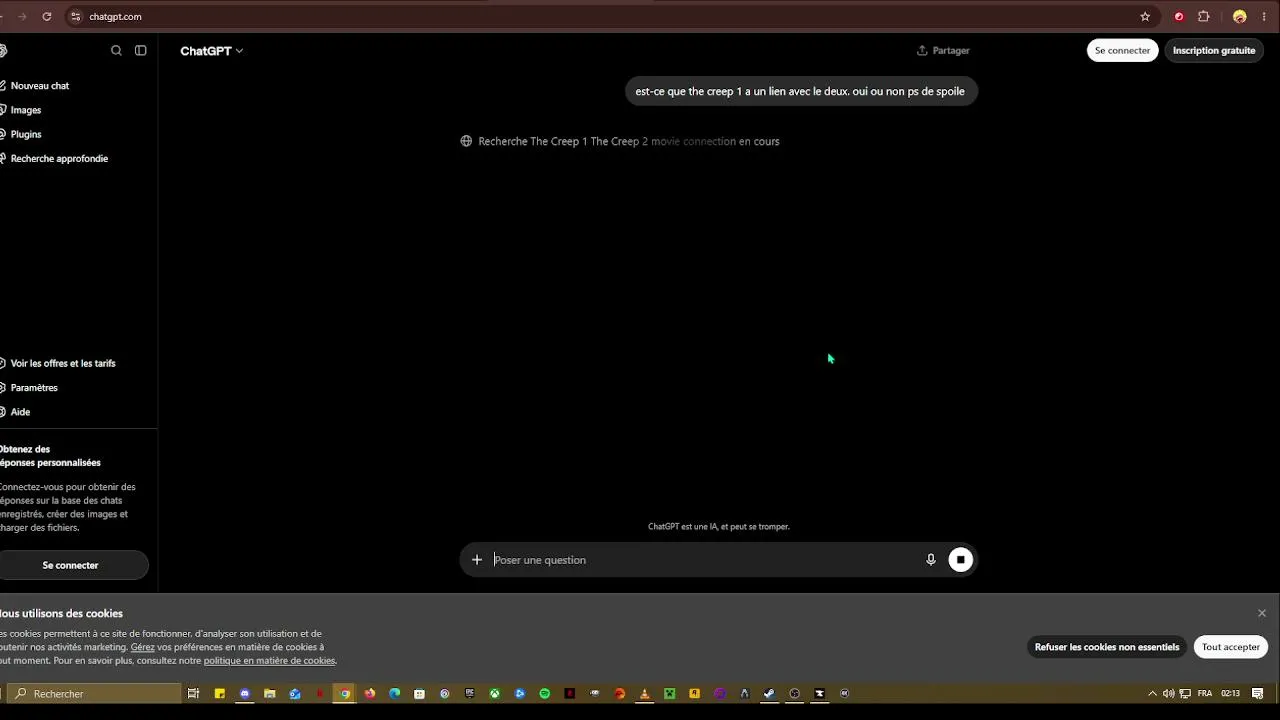Open Spotify from the taskbar

click(544, 693)
